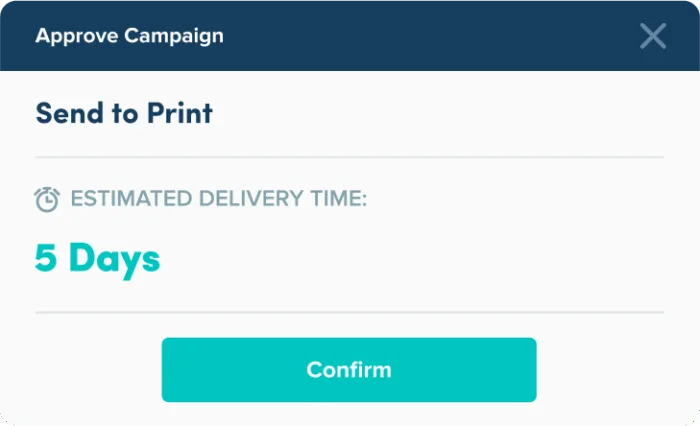Click the Approve Campaign dialog title
The height and width of the screenshot is (426, 700).
coord(129,37)
